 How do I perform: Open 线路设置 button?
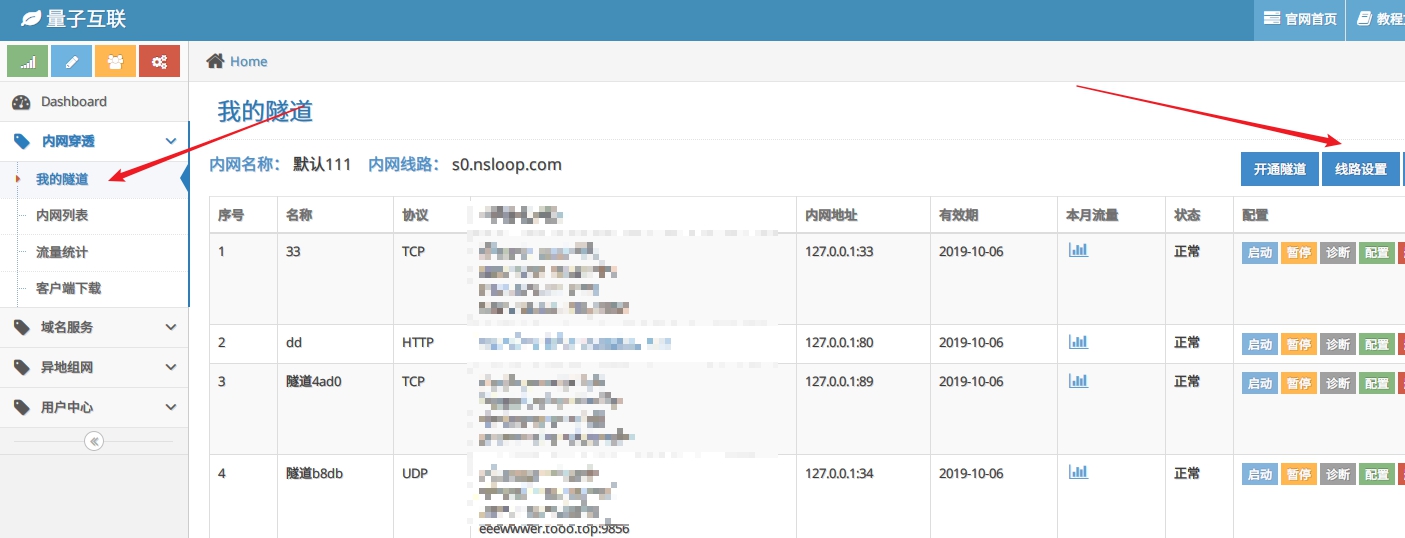click(1361, 169)
